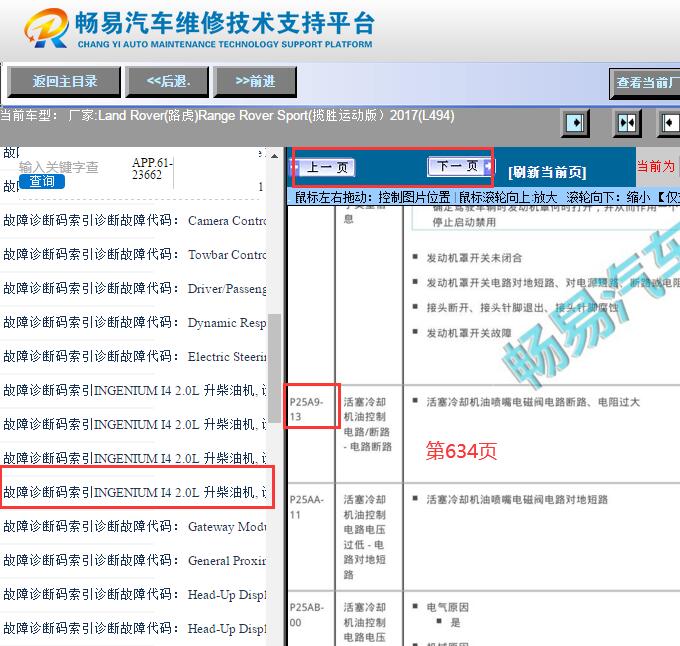This screenshot has height=646, width=680.
Task: Click the 返回主目录 button
Action: click(x=64, y=82)
